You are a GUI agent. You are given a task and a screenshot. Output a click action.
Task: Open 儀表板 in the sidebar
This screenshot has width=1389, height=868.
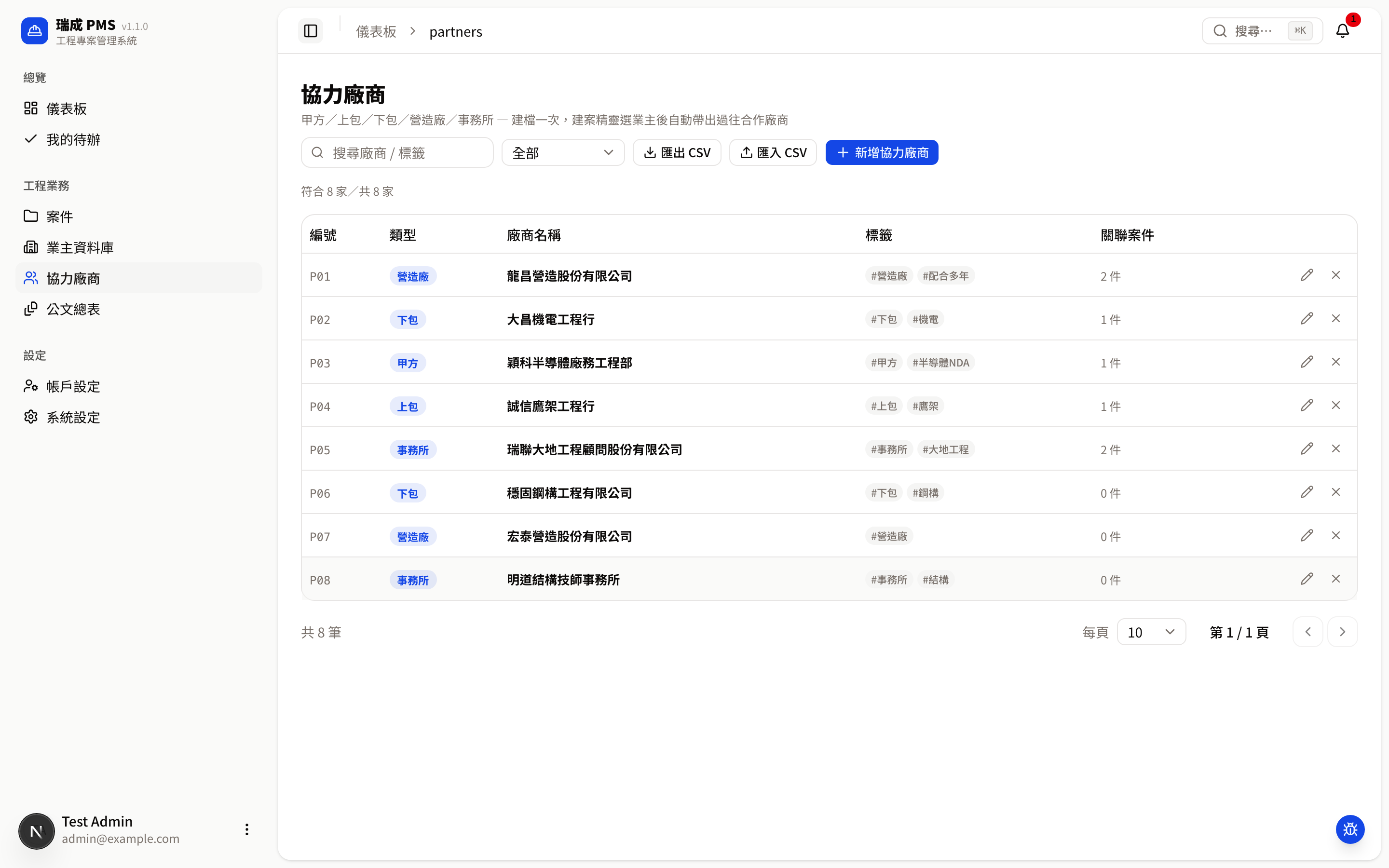(x=138, y=108)
